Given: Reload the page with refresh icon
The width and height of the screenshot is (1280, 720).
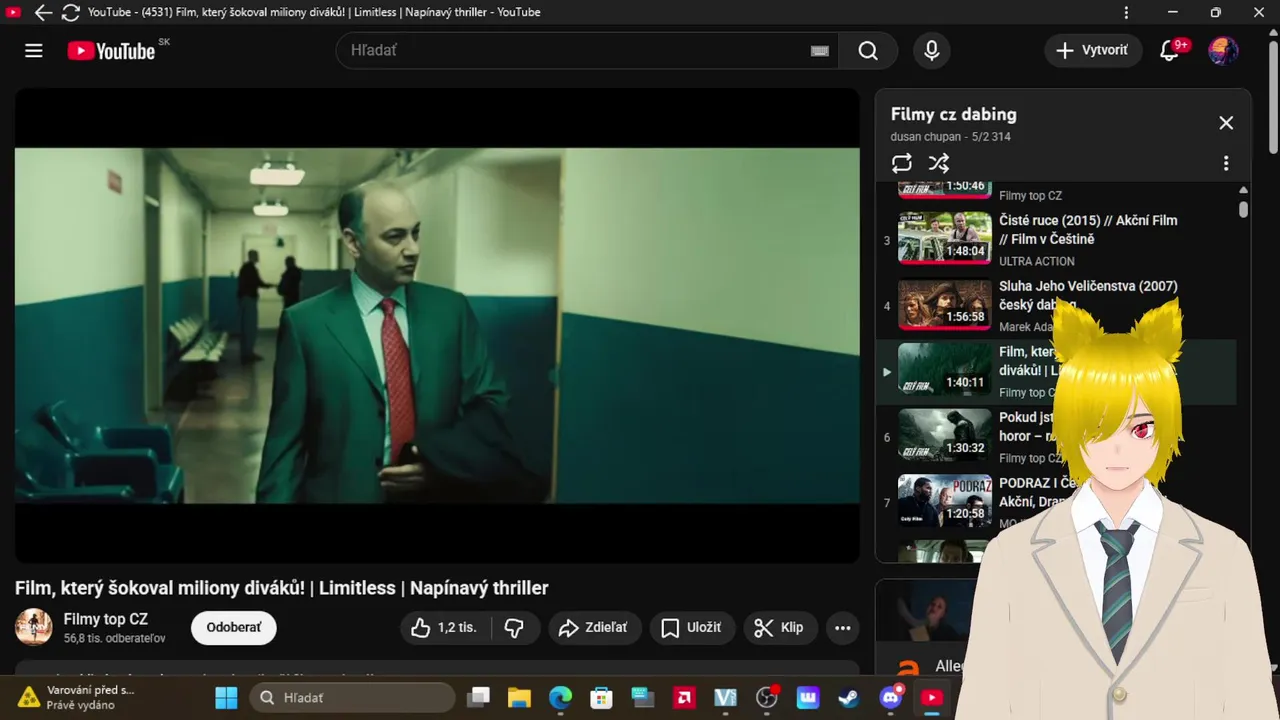Looking at the screenshot, I should (x=71, y=12).
